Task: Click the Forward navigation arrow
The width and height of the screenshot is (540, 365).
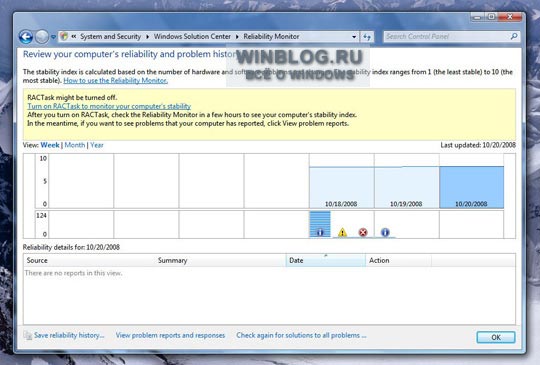Action: tap(42, 37)
